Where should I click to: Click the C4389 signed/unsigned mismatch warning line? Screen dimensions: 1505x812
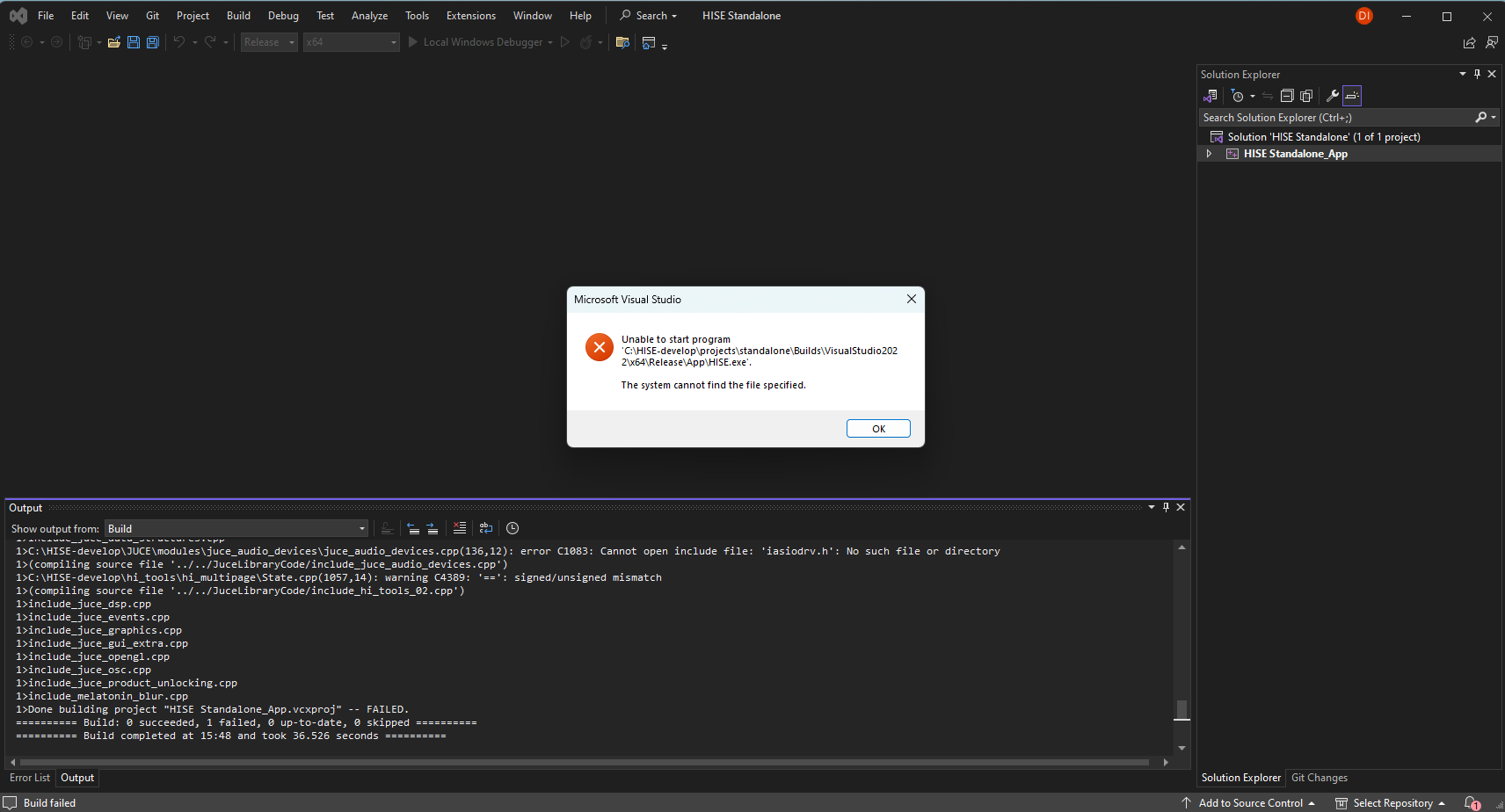(x=338, y=577)
